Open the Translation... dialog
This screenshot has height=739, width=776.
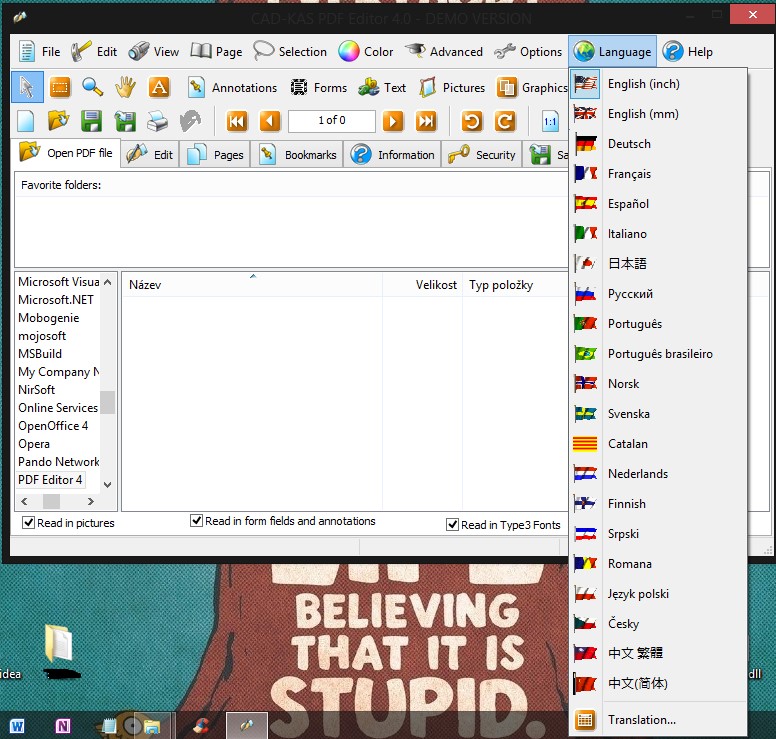click(x=658, y=720)
